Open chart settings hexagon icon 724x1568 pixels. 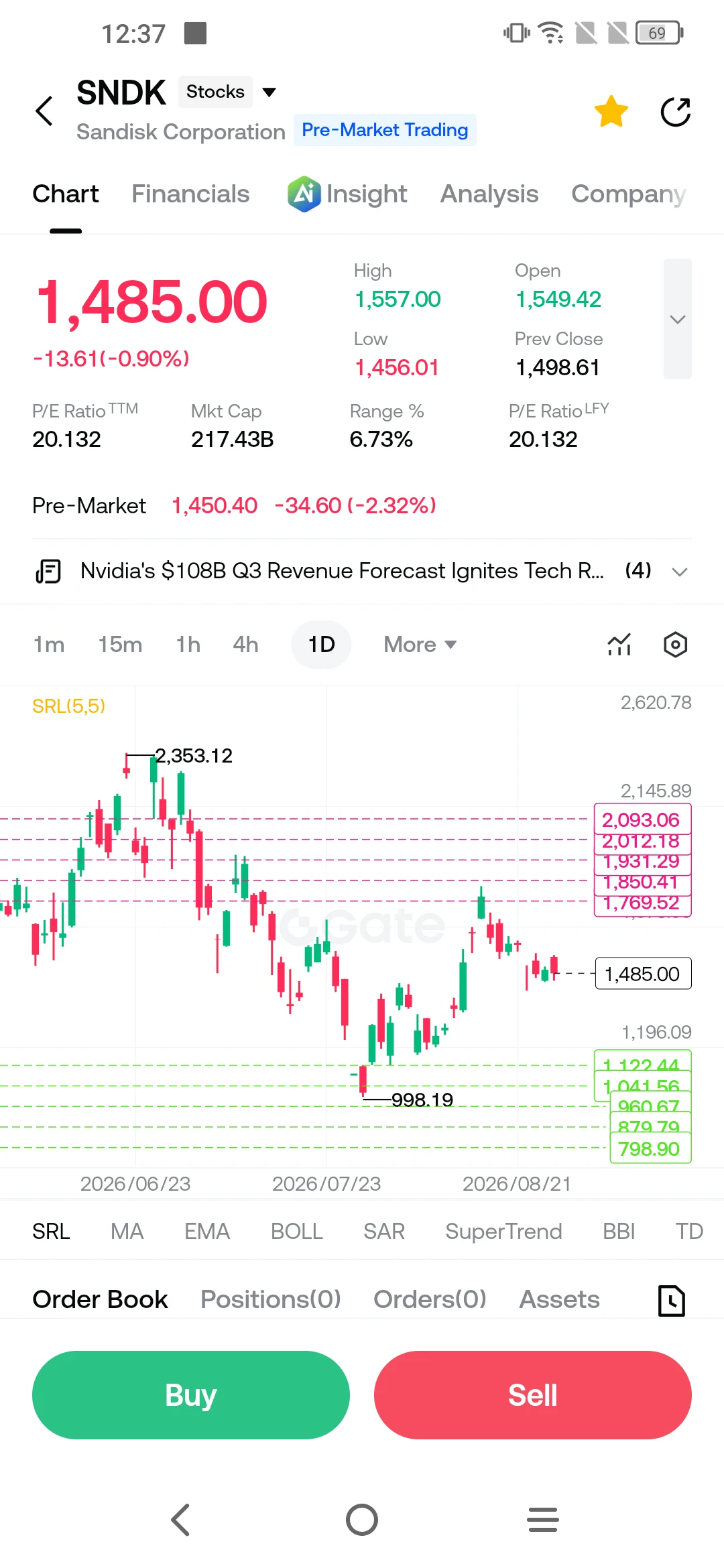click(676, 645)
